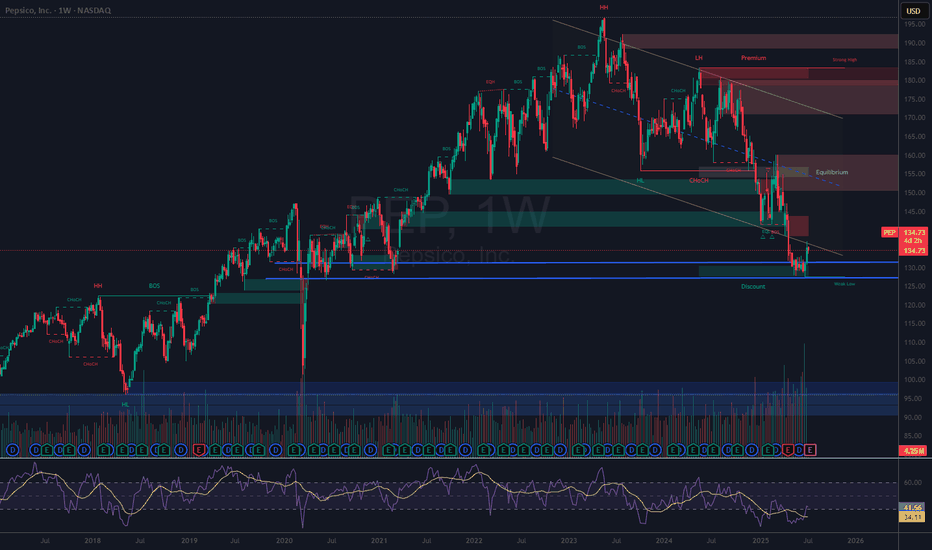The image size is (932, 550).
Task: Select the Discount zone label
Action: [752, 287]
